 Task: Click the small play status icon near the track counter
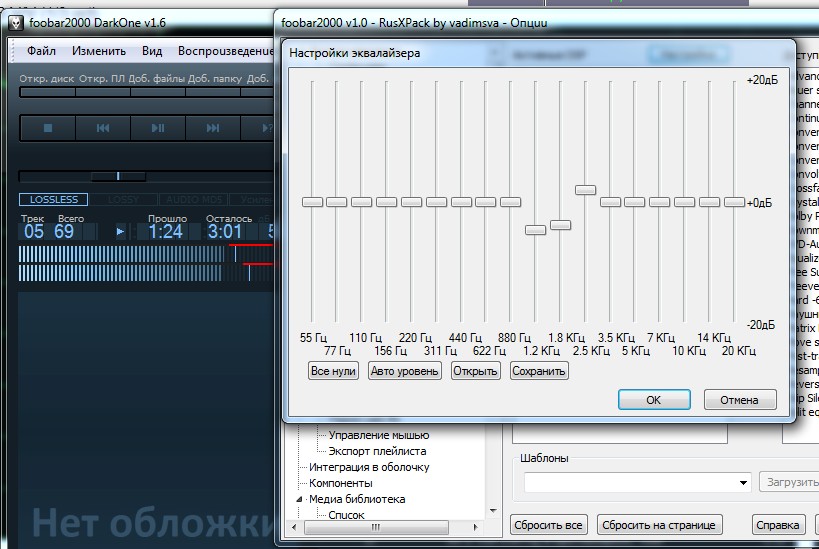tap(120, 231)
